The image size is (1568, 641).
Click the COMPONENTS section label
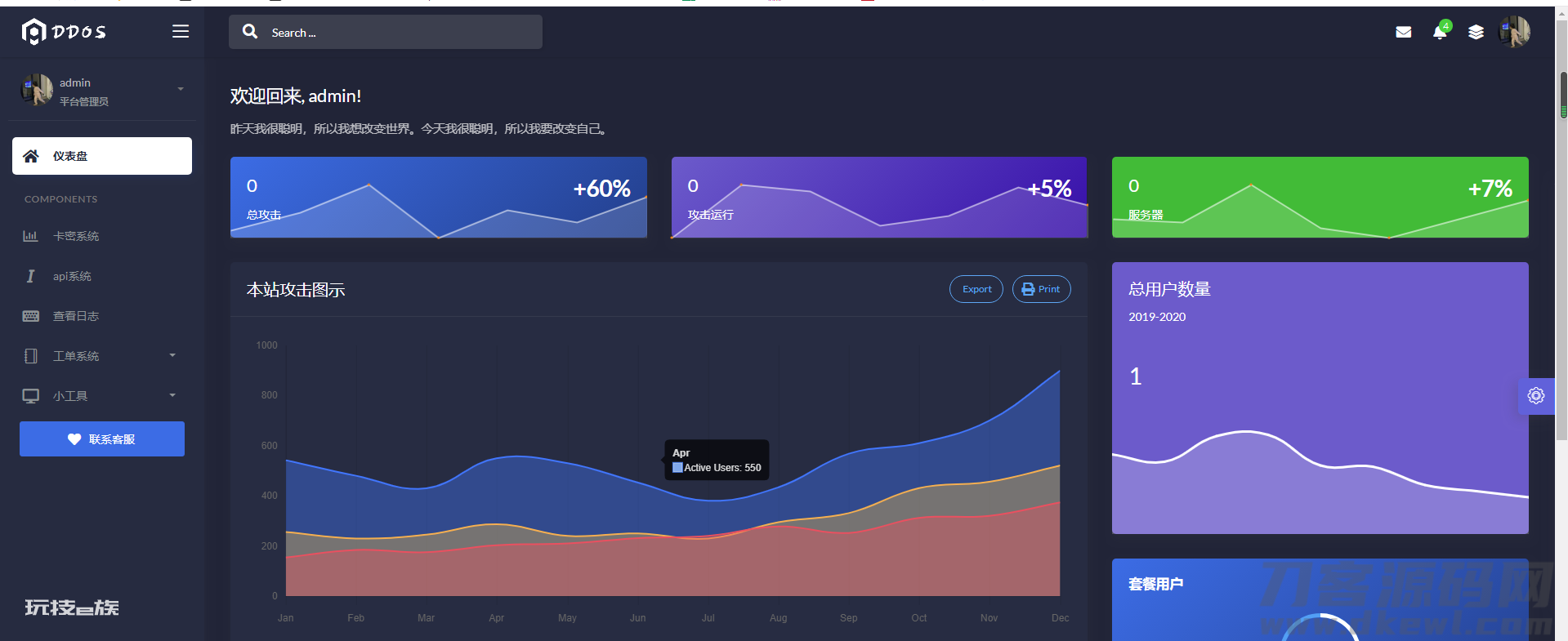pos(60,199)
